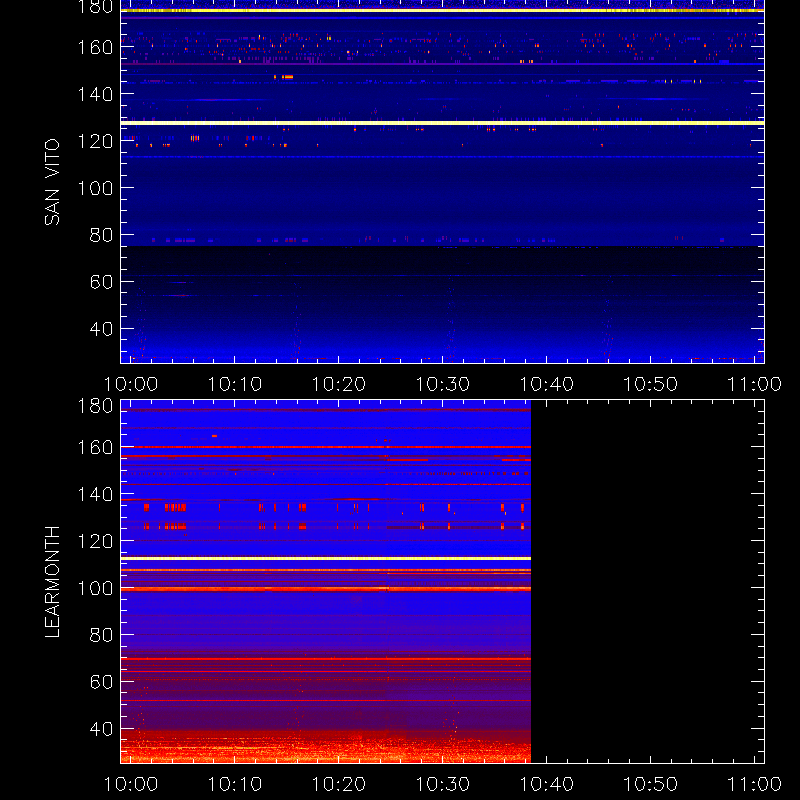
Task: Click 10:30 label under Learmonth plot
Action: [x=443, y=784]
